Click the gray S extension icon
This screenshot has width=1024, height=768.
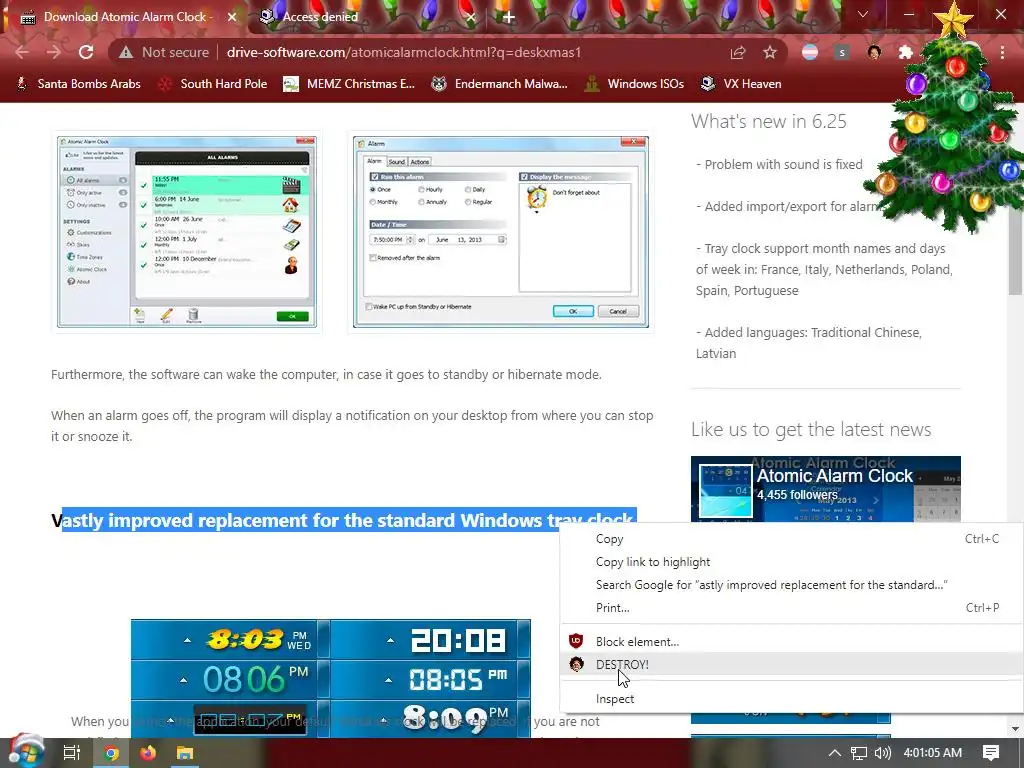(x=842, y=52)
